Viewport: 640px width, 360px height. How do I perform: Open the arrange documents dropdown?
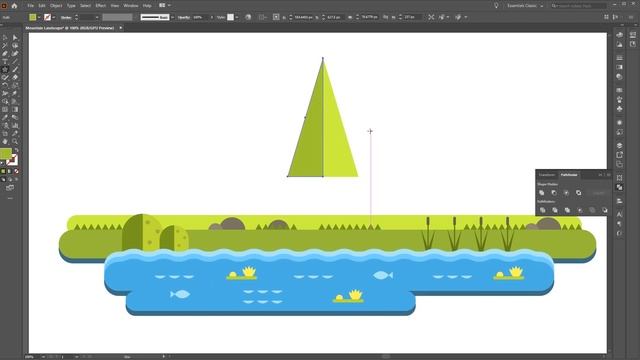[x=165, y=6]
